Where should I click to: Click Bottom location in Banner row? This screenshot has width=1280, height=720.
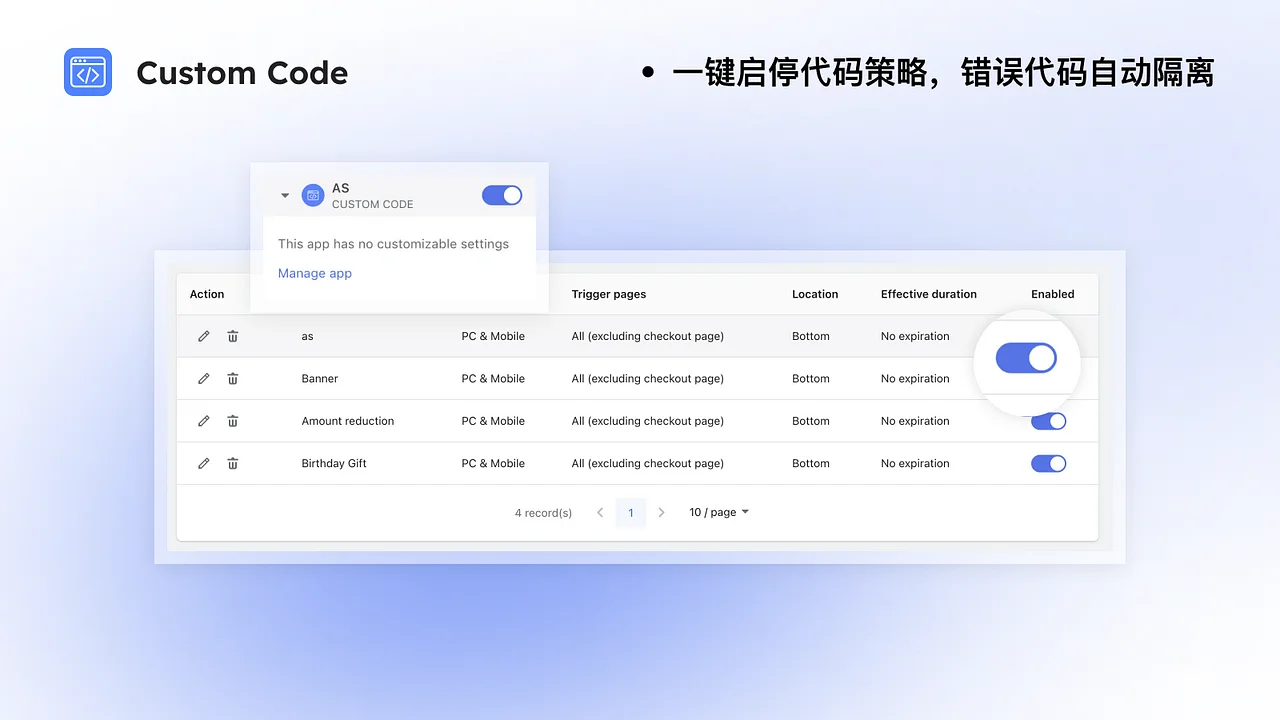[811, 378]
